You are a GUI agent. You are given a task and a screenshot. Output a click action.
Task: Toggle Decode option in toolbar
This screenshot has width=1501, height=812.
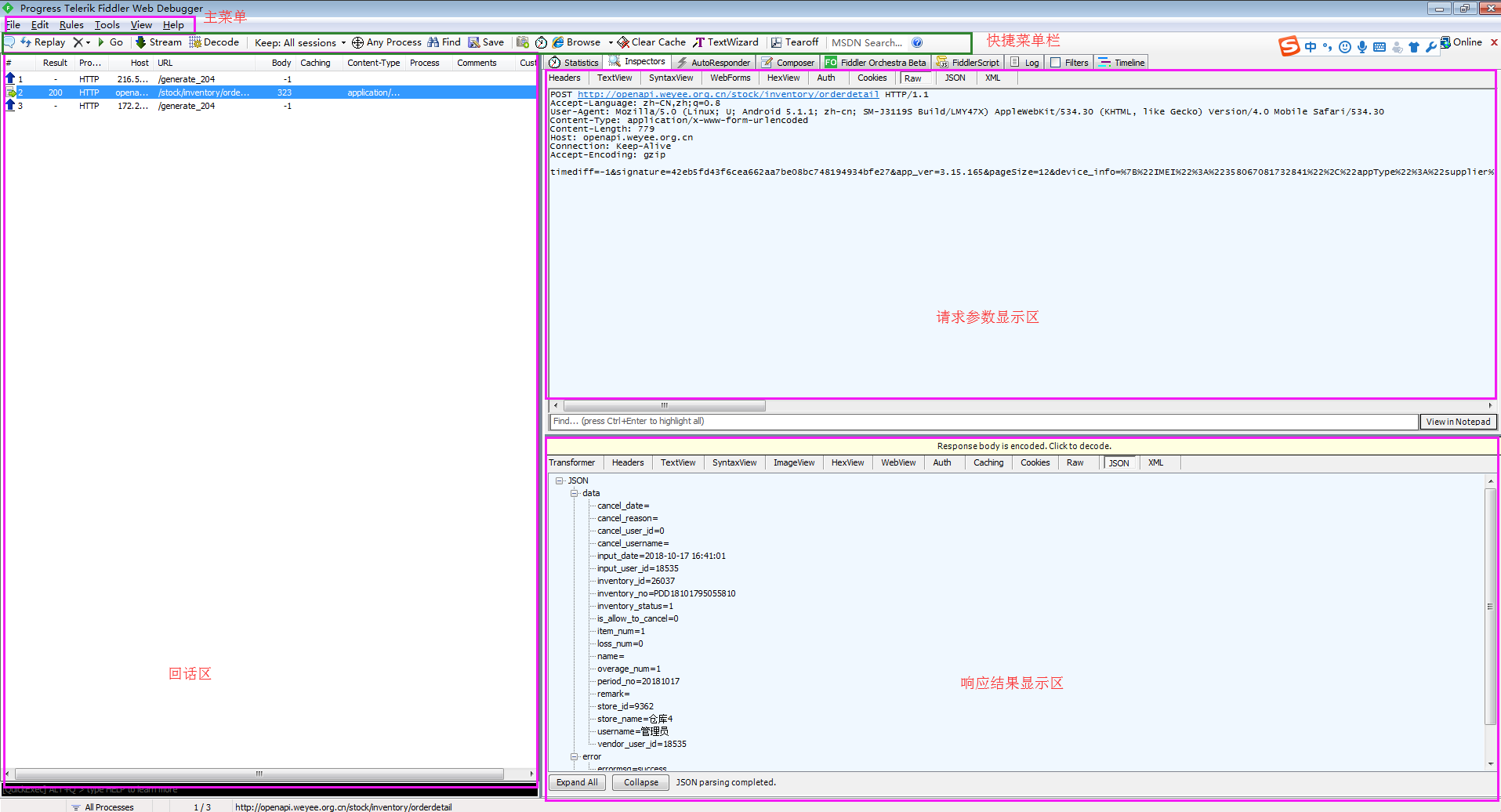214,42
